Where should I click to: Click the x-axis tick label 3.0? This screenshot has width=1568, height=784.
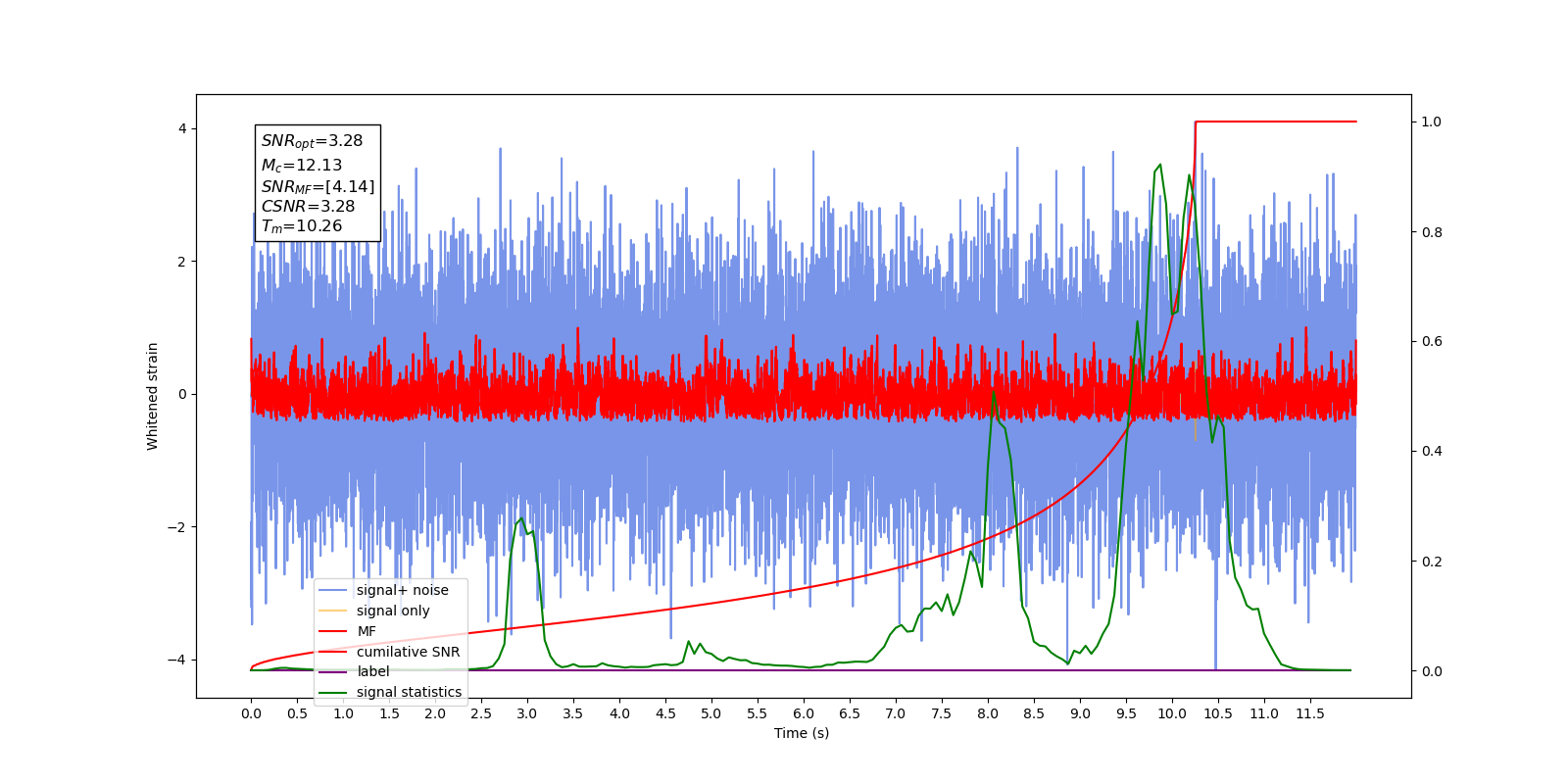527,713
